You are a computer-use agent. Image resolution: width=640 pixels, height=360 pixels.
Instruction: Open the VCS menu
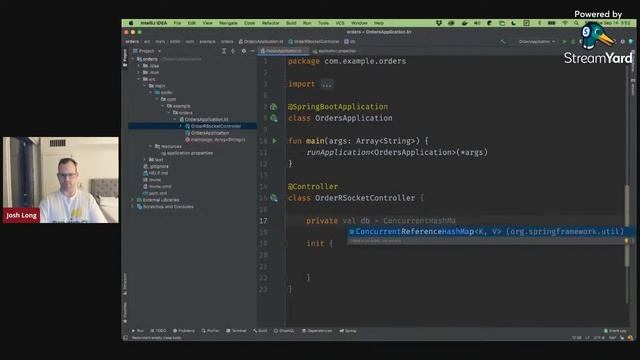pos(340,23)
